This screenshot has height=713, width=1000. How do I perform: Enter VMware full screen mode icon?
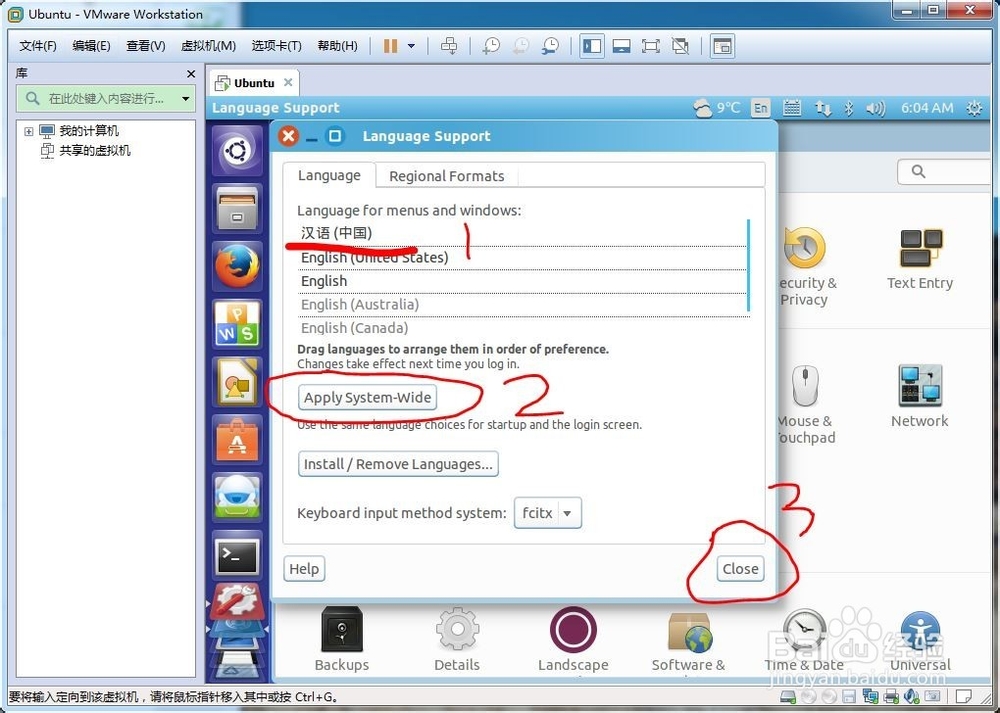click(x=651, y=46)
